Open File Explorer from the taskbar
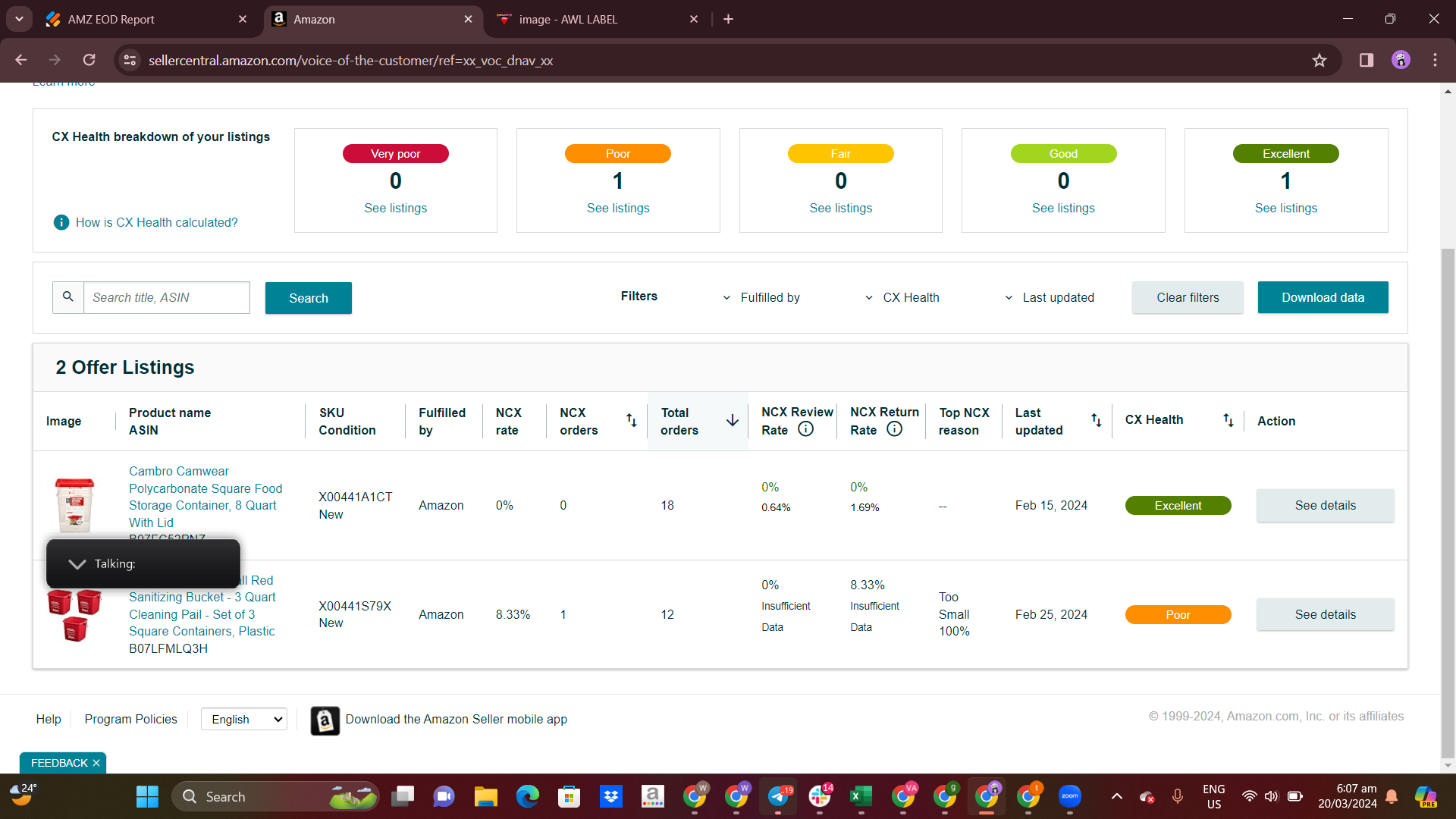Image resolution: width=1456 pixels, height=819 pixels. coord(486,797)
